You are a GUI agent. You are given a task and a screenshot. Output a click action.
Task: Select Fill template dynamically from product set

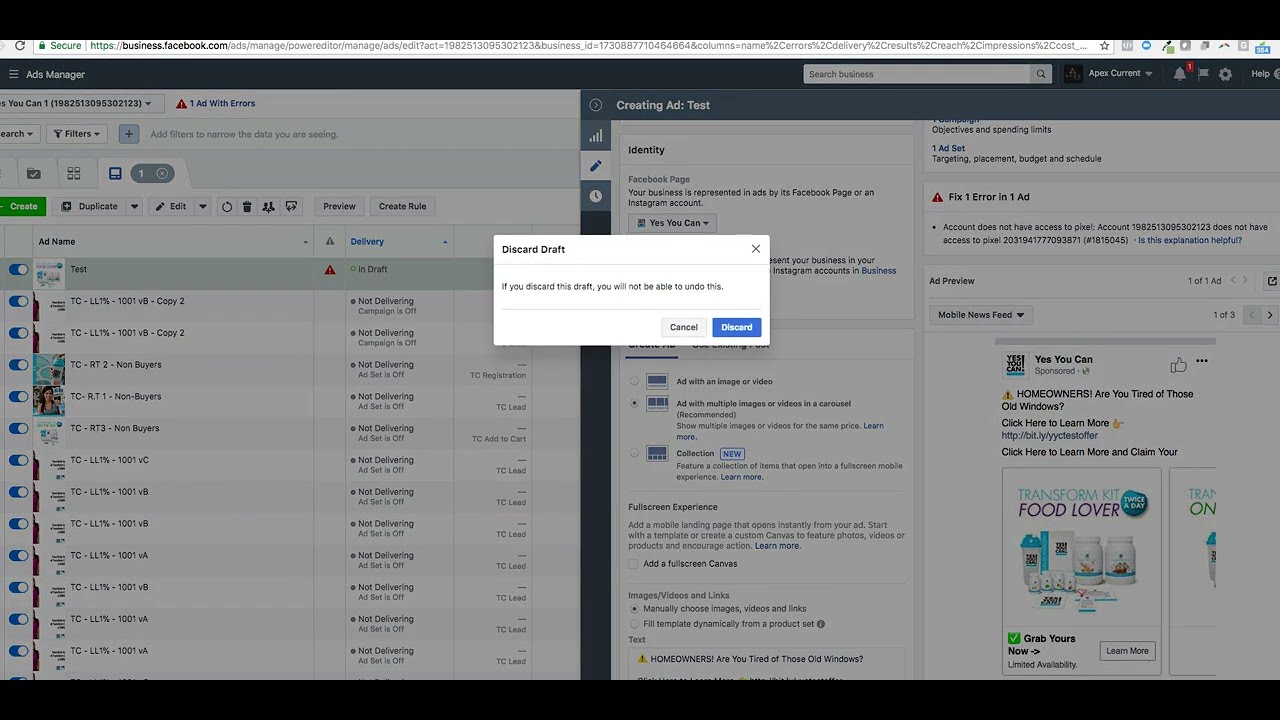click(x=634, y=624)
